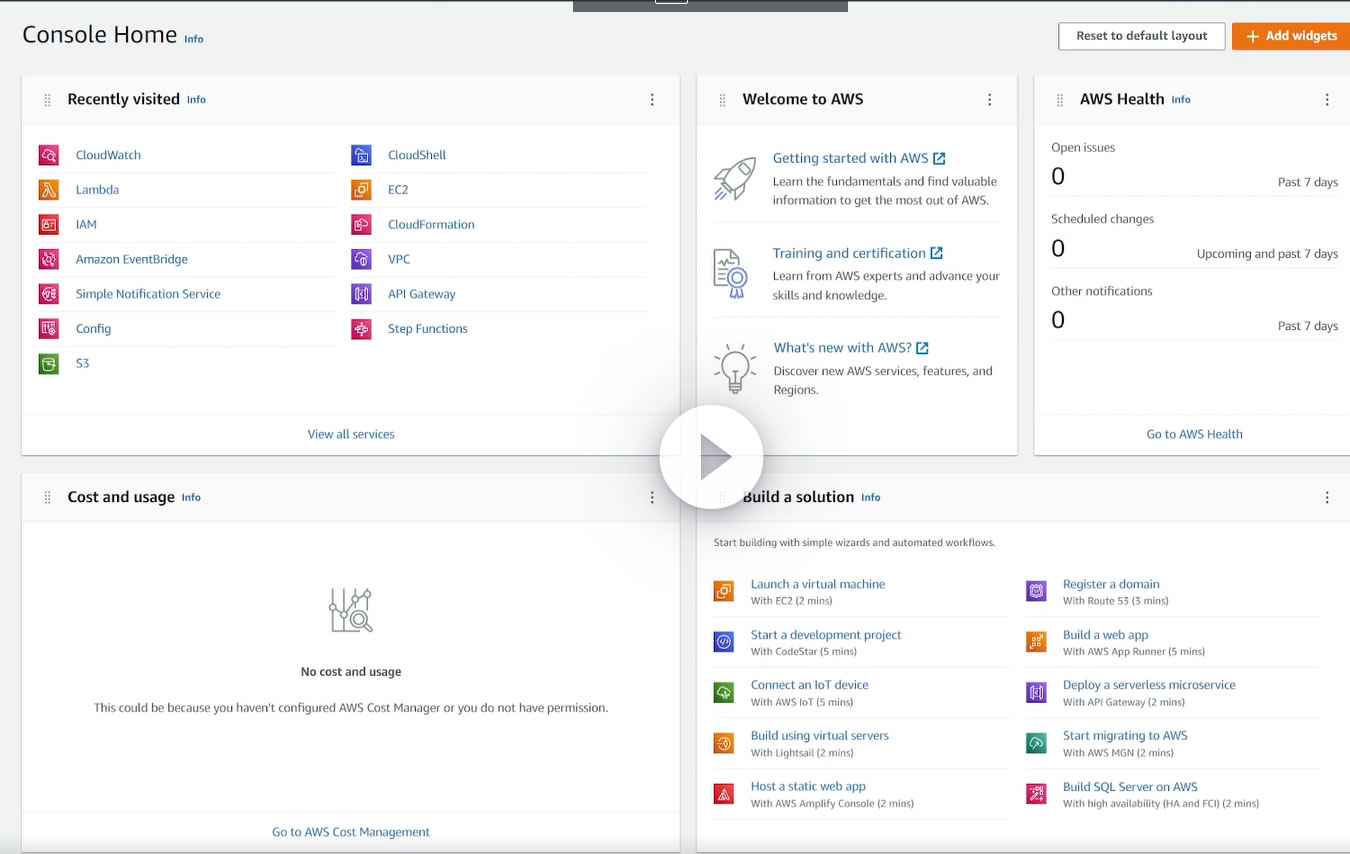Grab the Welcome to AWS widget drag handle
This screenshot has width=1350, height=854.
[722, 100]
